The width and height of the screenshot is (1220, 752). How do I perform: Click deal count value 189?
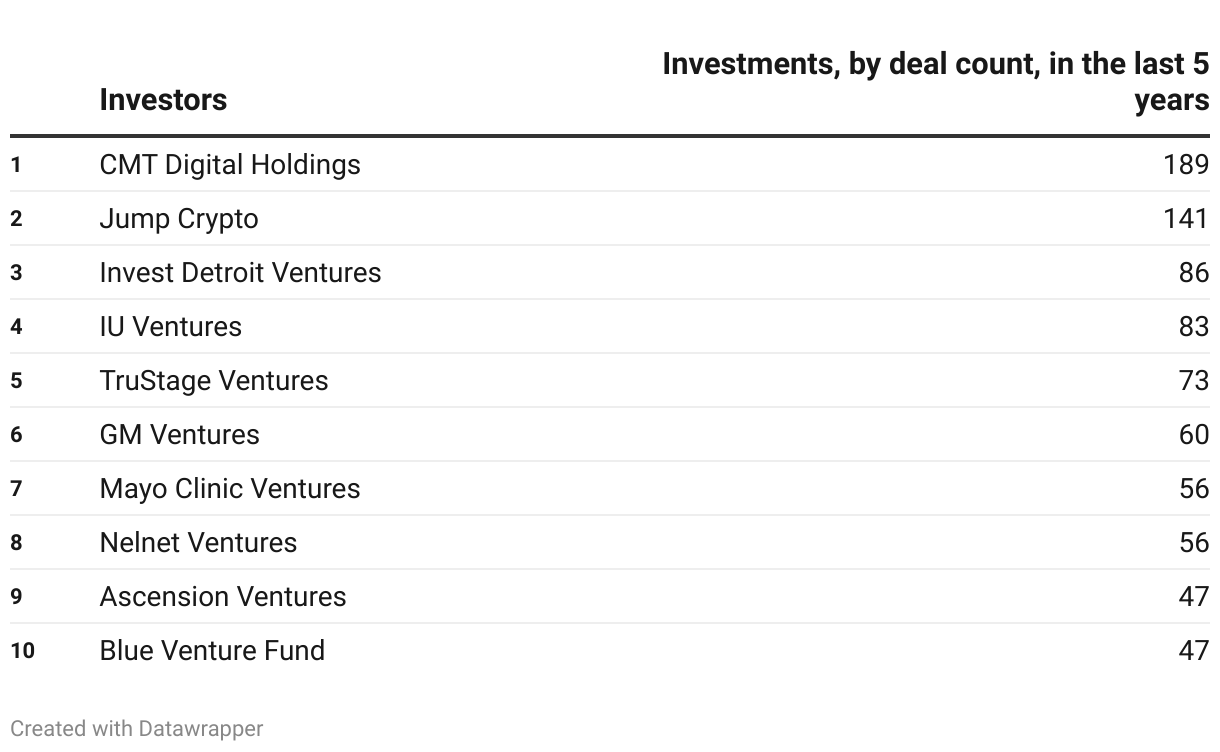(1185, 164)
